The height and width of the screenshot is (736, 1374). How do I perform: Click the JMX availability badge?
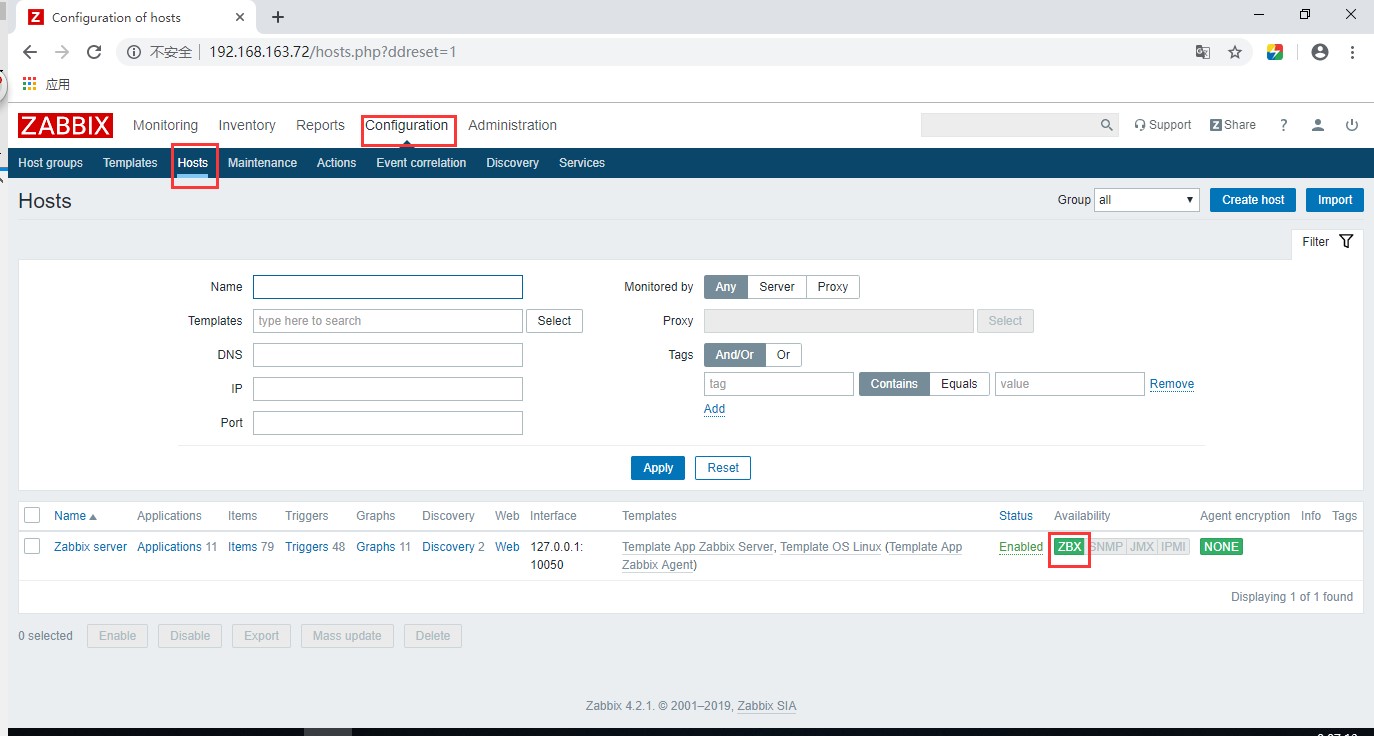[1141, 547]
